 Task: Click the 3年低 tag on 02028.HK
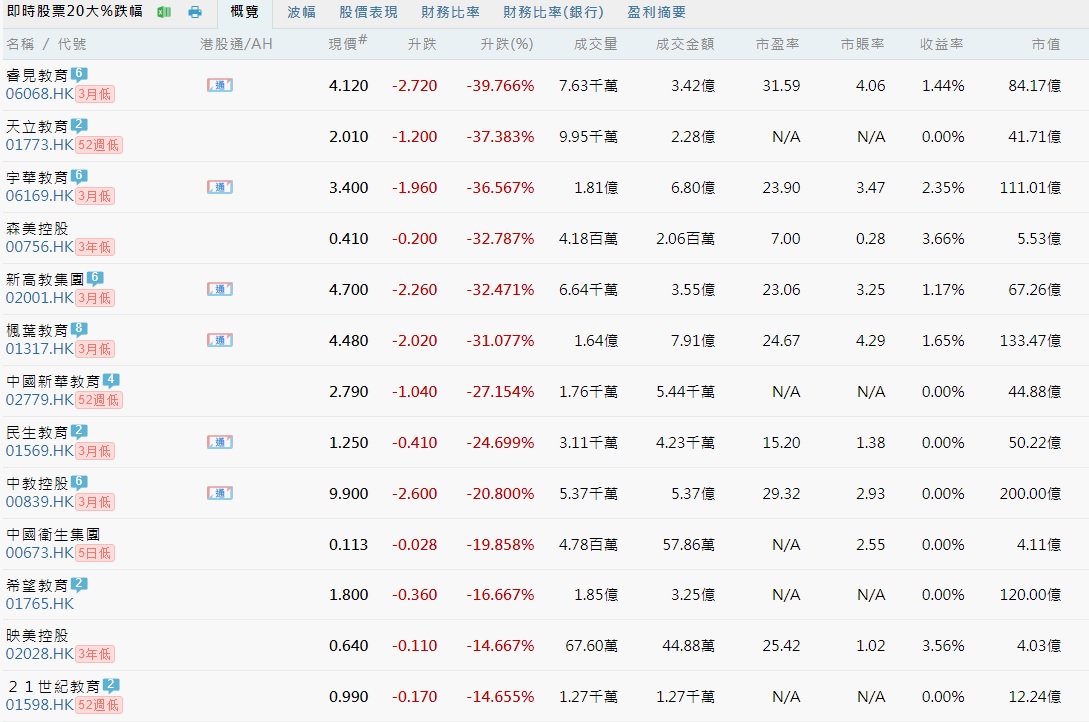coord(94,654)
